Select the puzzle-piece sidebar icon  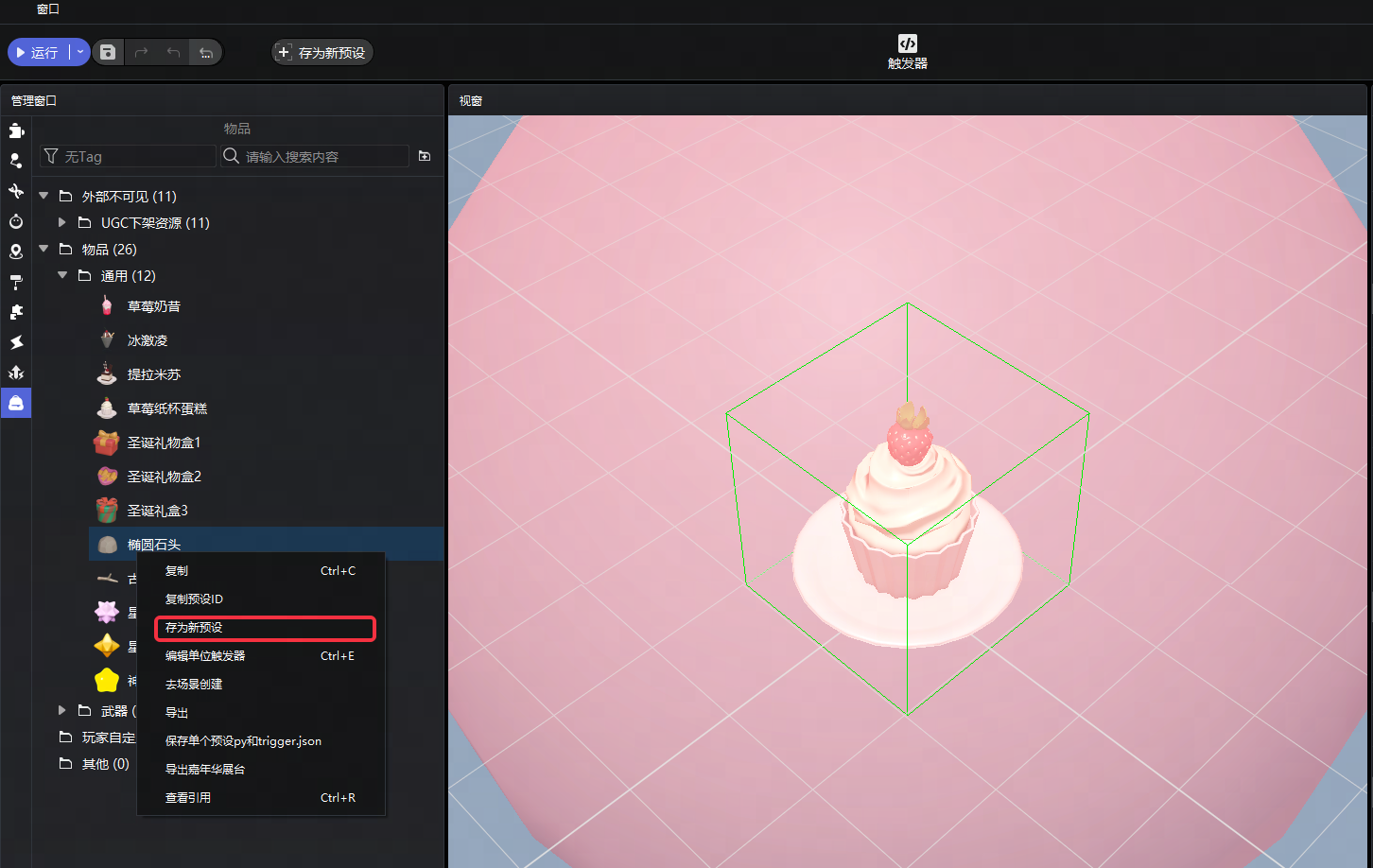tap(16, 312)
